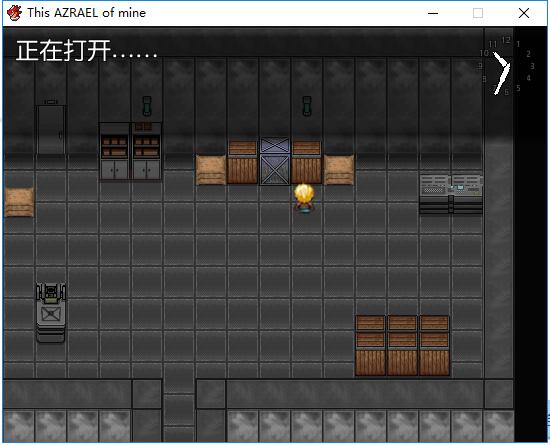
Task: Click the white clock hands
Action: point(502,73)
